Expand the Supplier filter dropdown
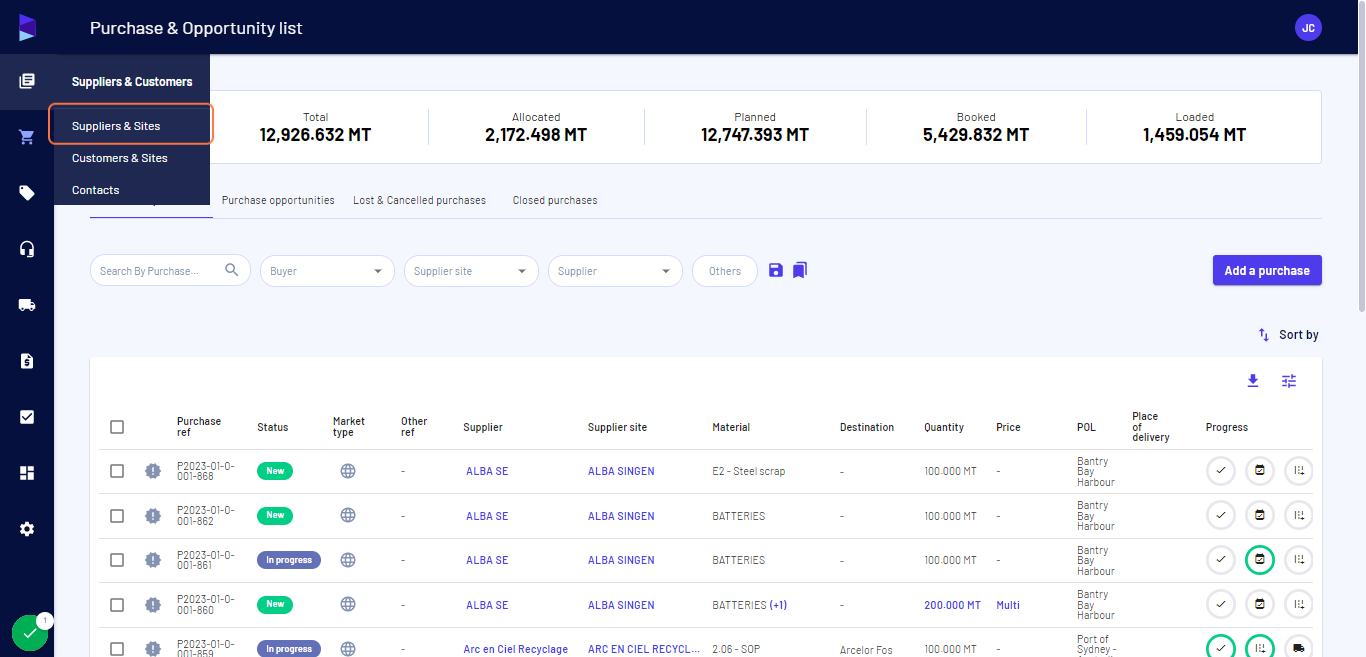 (615, 271)
